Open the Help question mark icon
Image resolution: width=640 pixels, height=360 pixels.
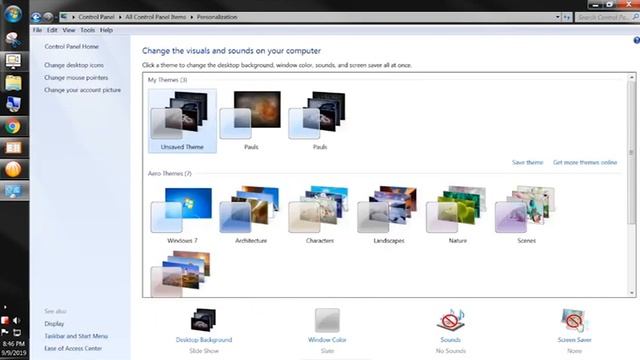[x=636, y=40]
